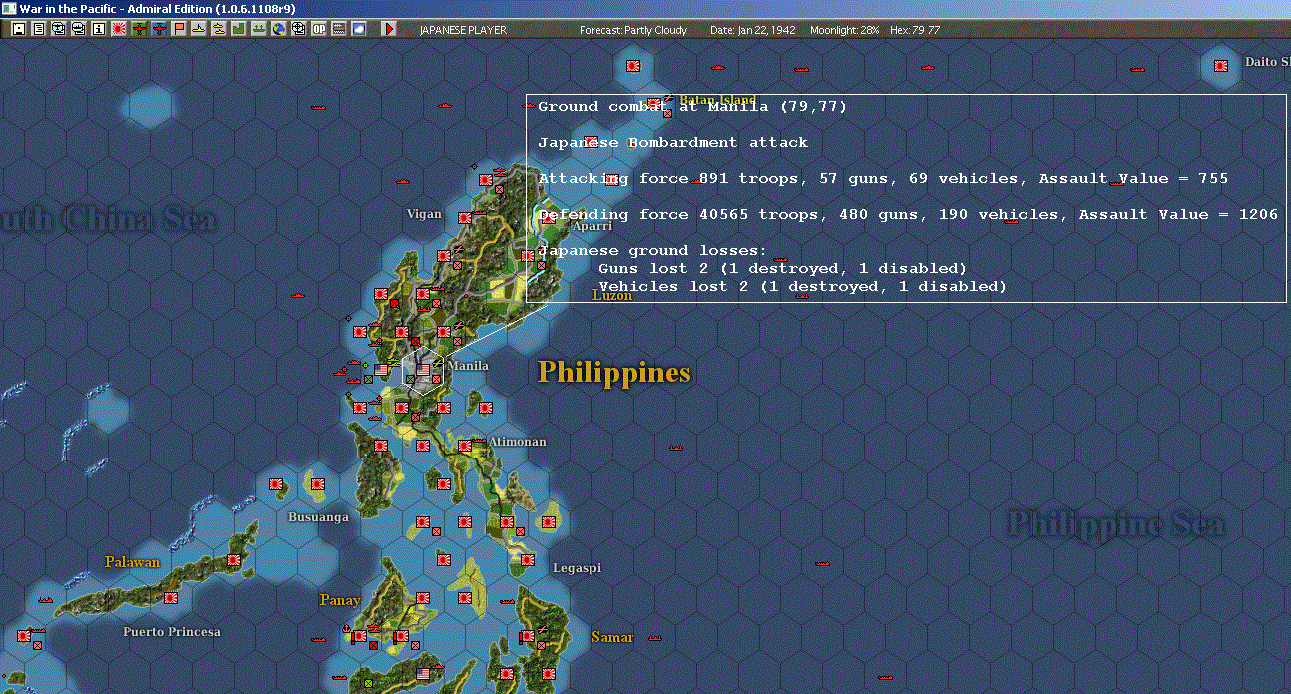The width and height of the screenshot is (1291, 694).
Task: Click the large Philippines map label
Action: [614, 372]
